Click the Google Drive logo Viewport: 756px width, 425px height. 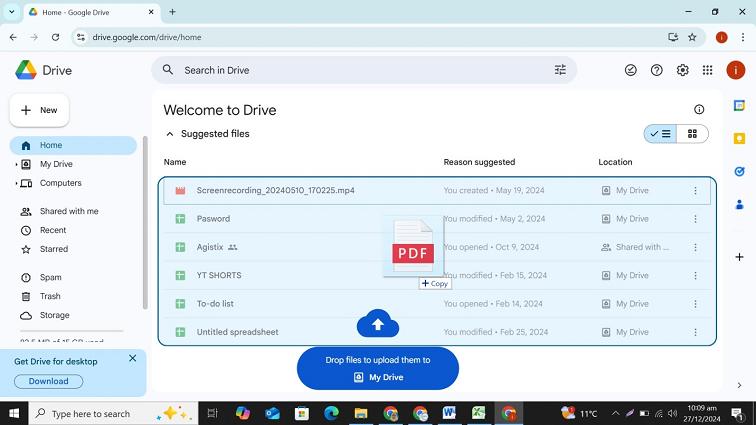click(26, 70)
